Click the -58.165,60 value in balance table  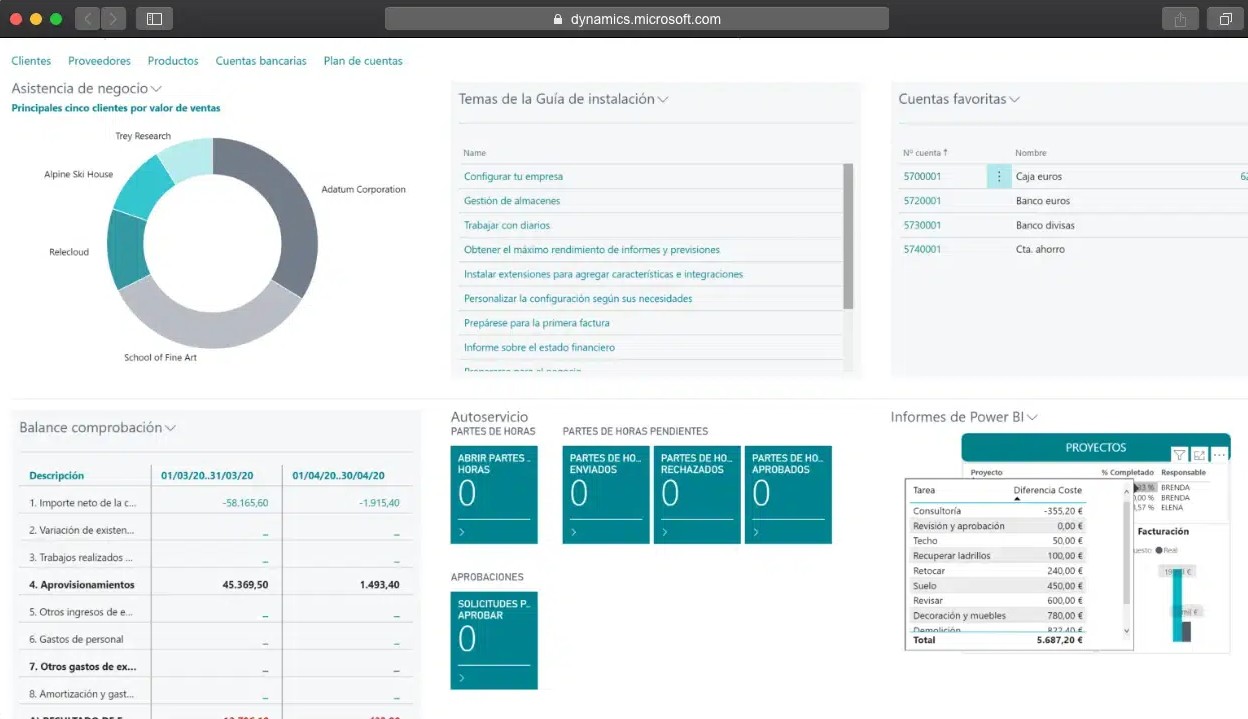click(244, 503)
